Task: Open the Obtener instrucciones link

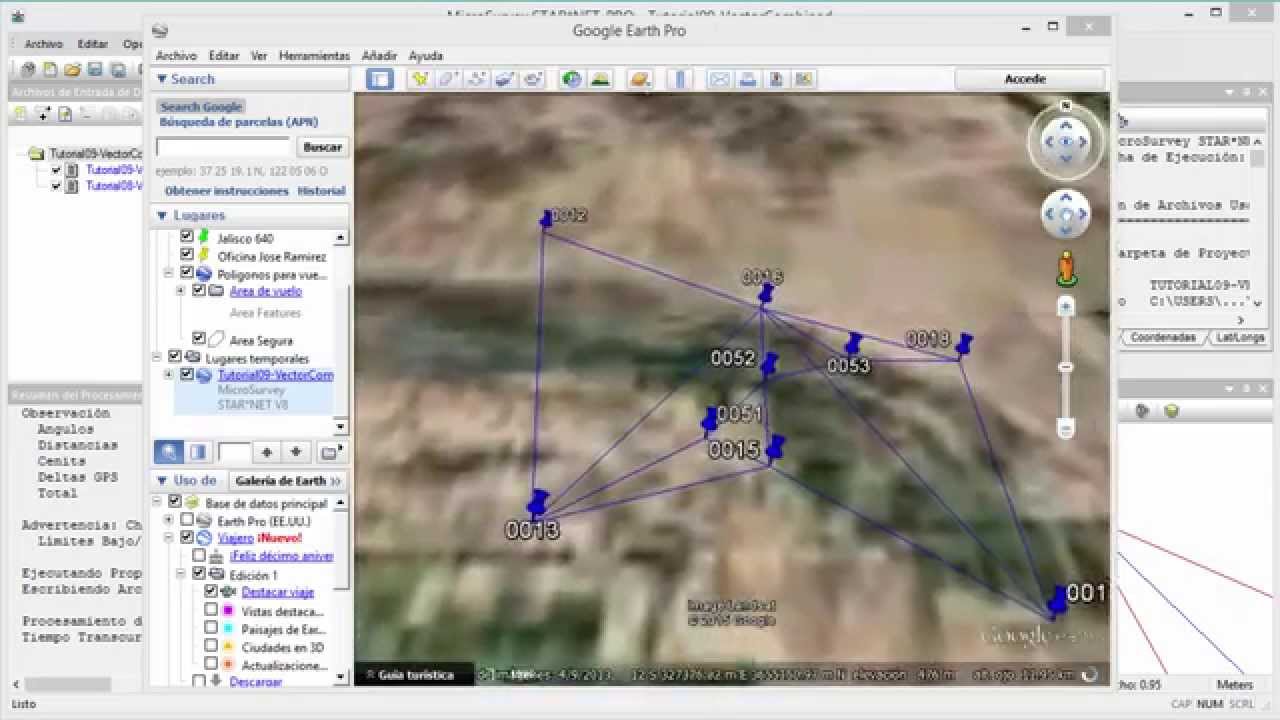Action: (227, 191)
